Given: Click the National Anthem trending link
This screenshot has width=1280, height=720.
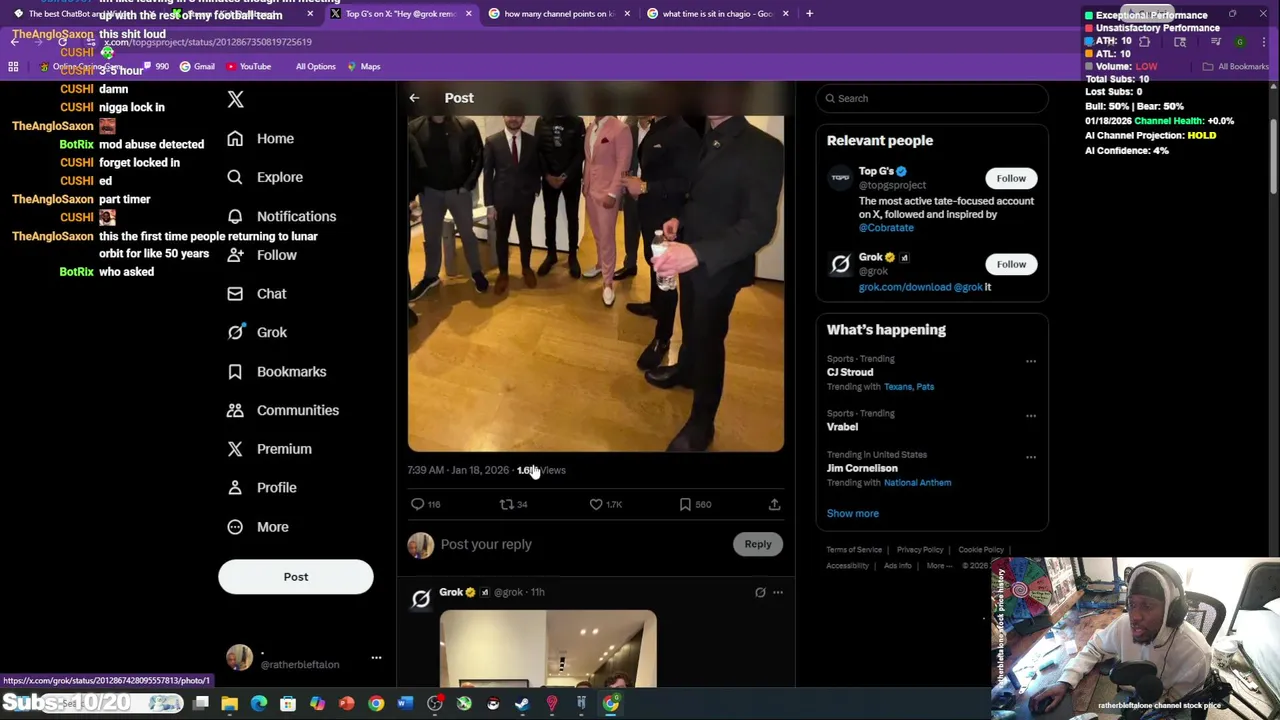Looking at the screenshot, I should pyautogui.click(x=917, y=483).
